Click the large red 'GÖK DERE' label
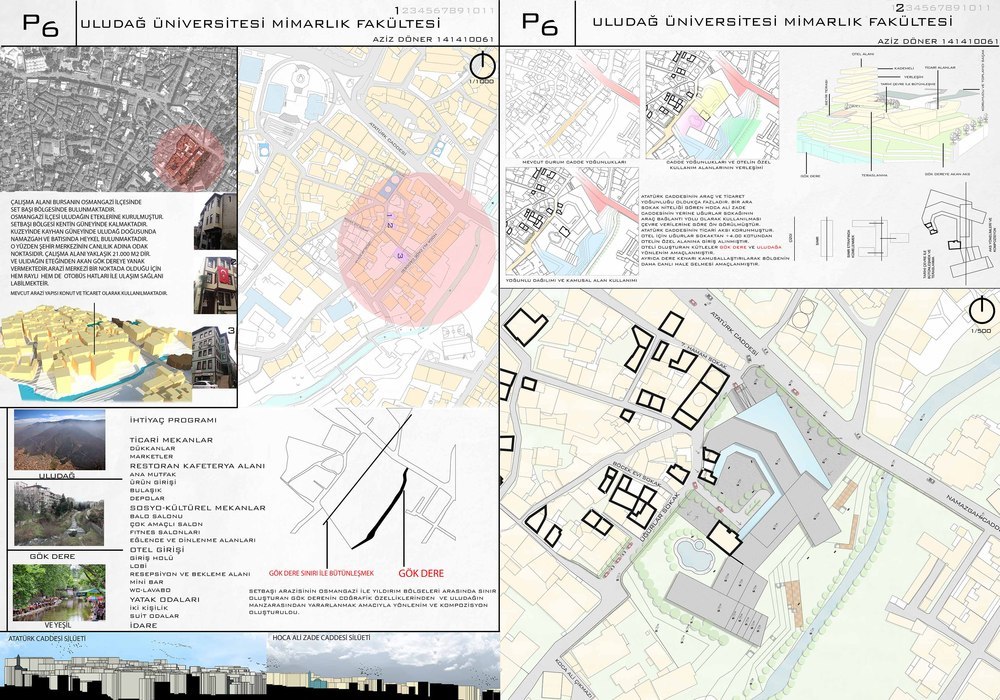 (x=421, y=573)
